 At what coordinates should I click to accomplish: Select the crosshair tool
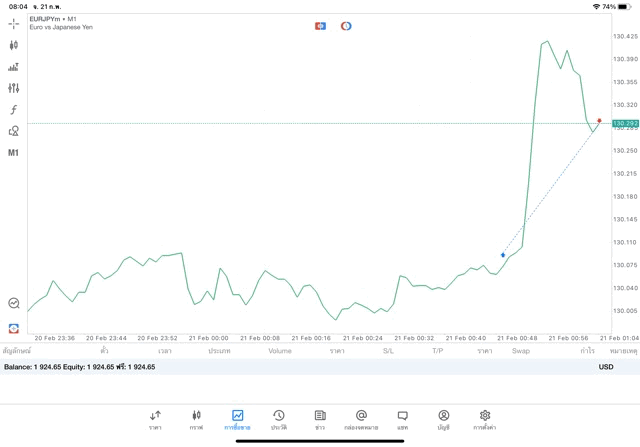pyautogui.click(x=13, y=23)
